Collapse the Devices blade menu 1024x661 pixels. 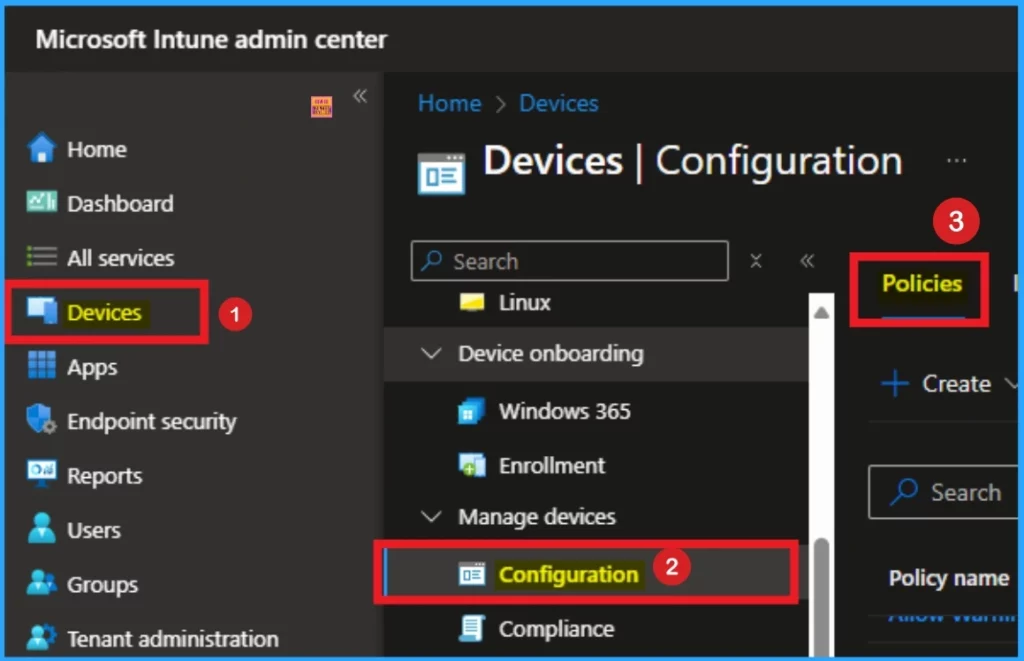click(x=807, y=261)
